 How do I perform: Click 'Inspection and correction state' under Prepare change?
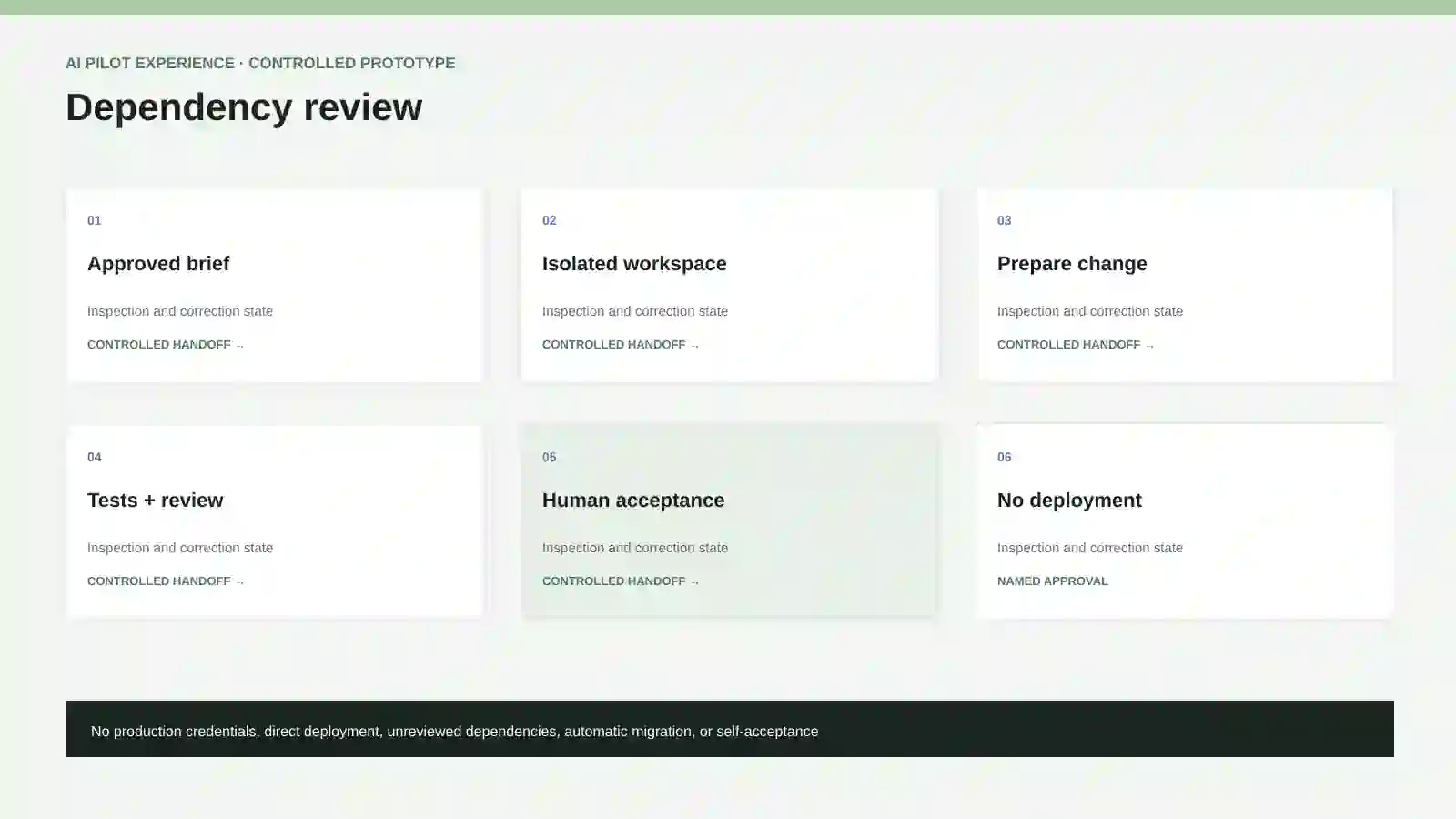click(1090, 311)
